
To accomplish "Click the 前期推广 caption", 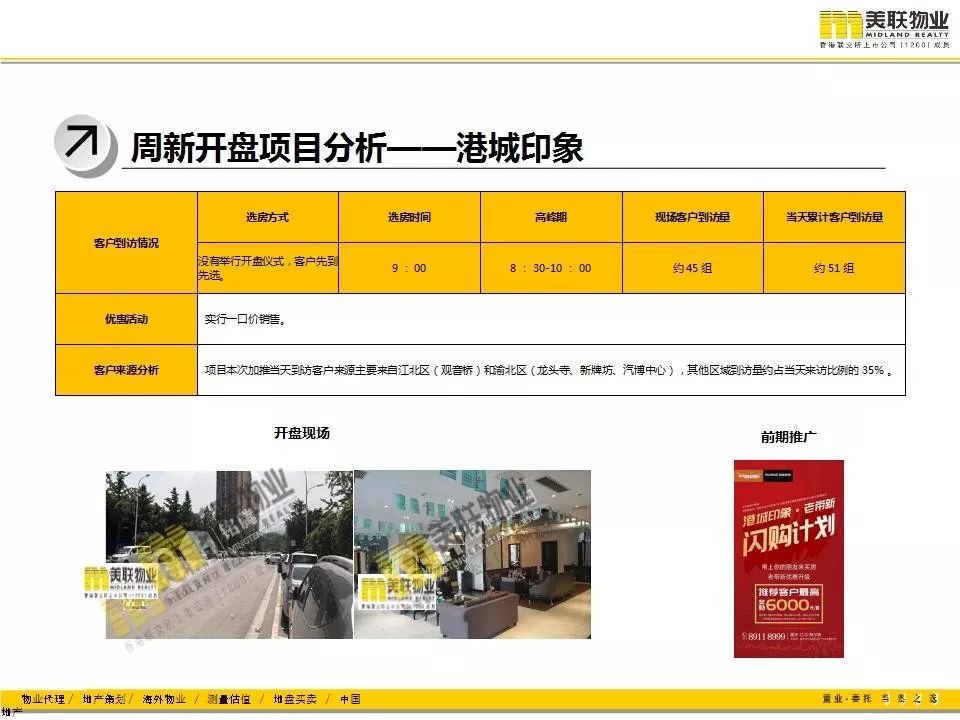I will click(789, 437).
